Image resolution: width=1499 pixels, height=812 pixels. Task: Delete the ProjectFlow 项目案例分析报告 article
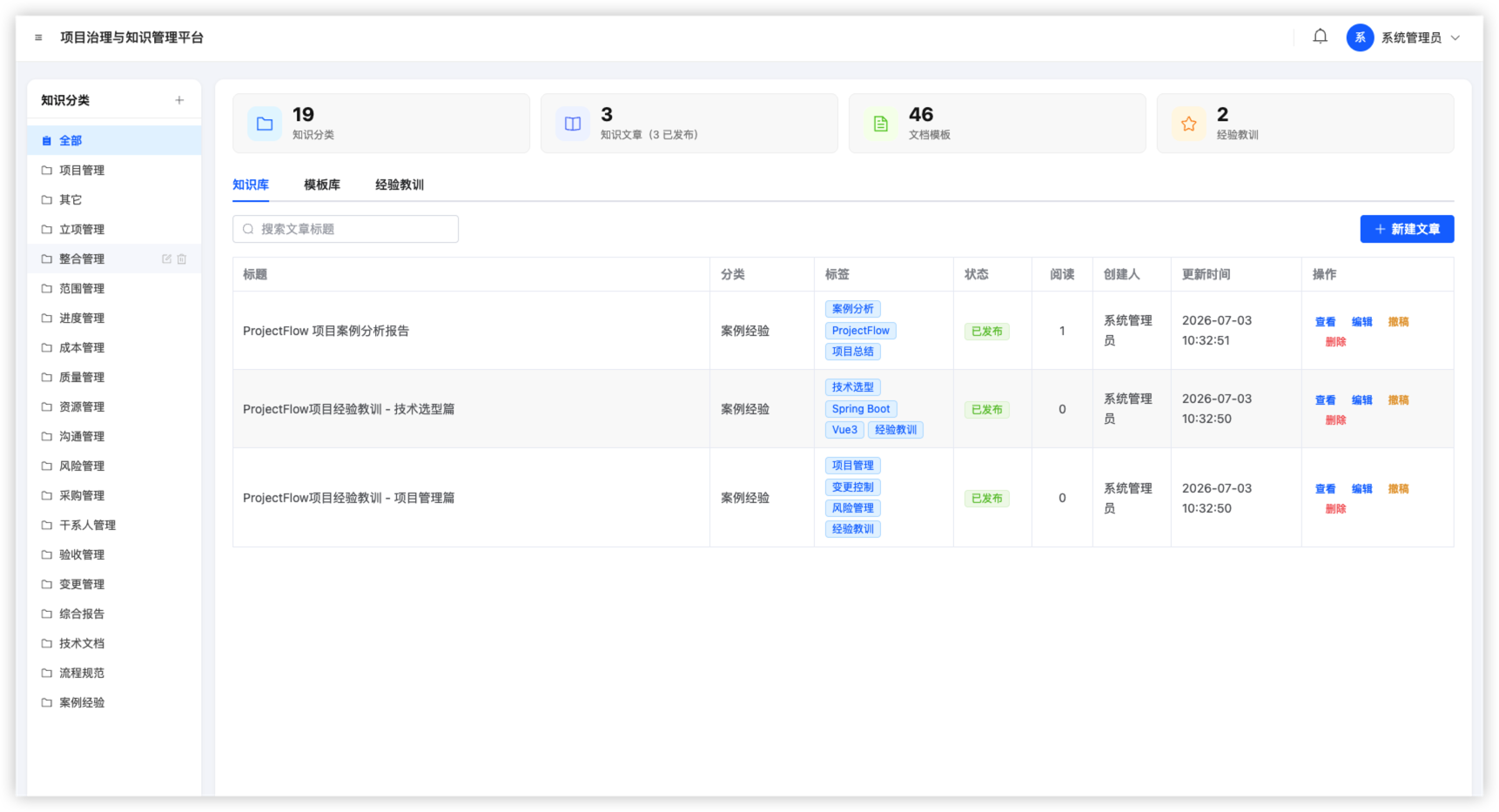[1335, 342]
